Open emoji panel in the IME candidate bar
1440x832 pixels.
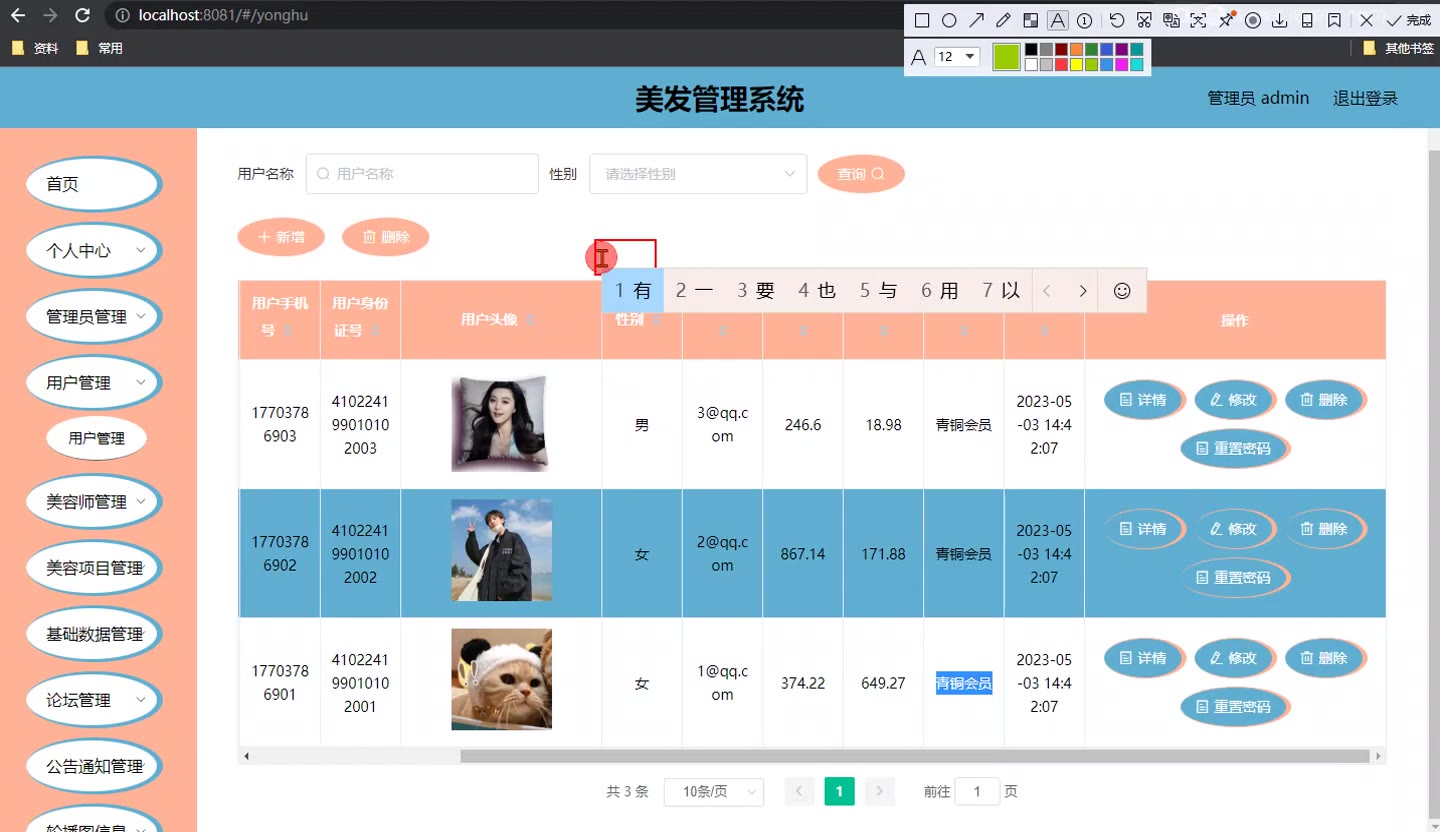1122,291
